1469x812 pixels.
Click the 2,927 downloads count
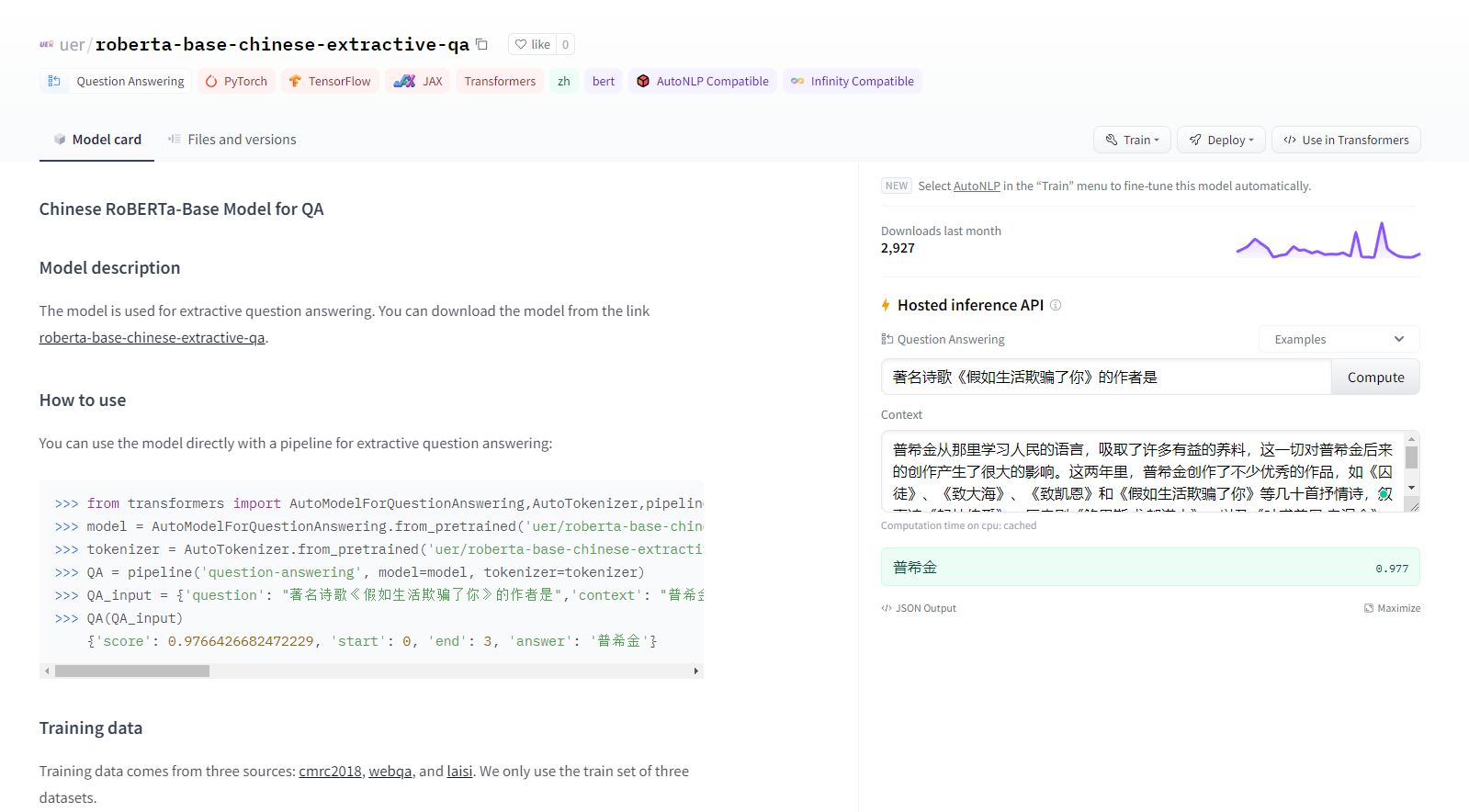coord(898,248)
